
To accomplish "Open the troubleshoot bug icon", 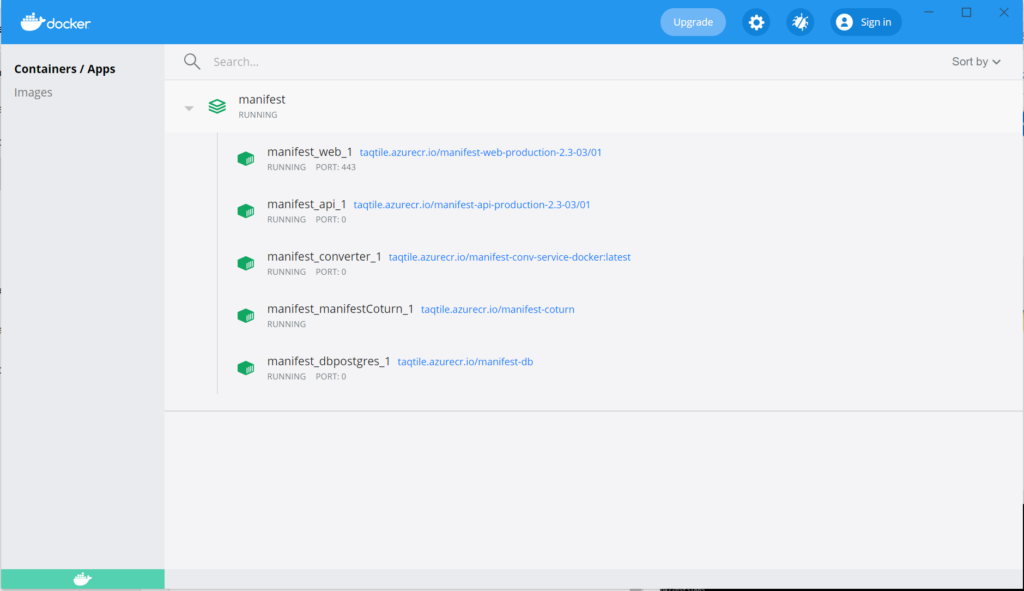I will [800, 22].
